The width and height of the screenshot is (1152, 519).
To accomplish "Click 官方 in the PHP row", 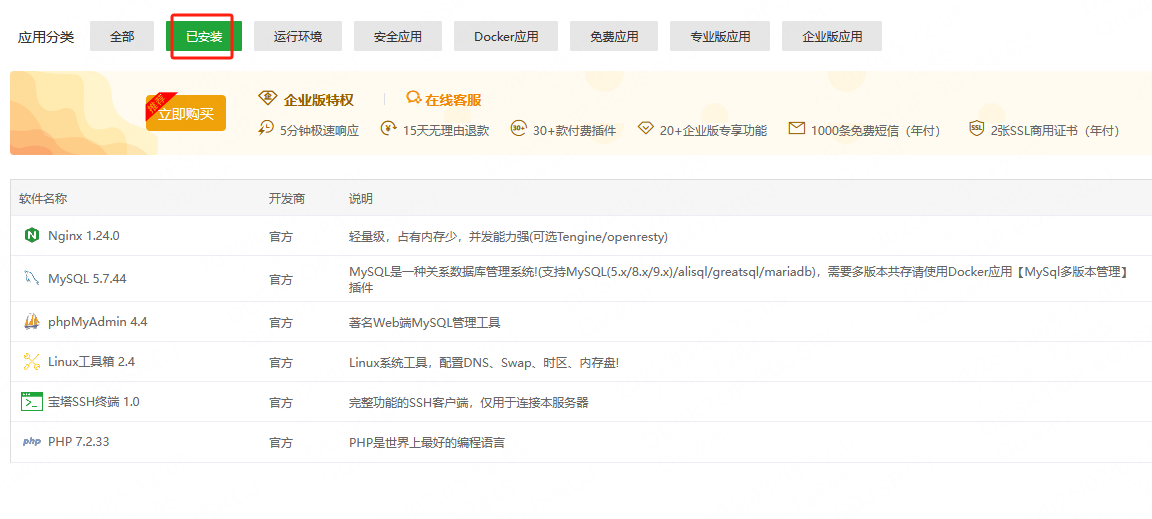I will 281,443.
